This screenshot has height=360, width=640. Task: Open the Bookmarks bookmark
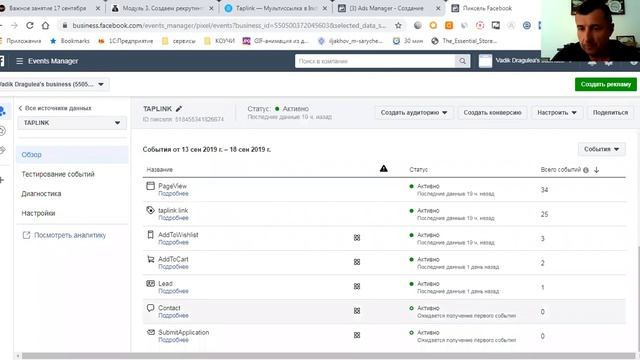tap(69, 41)
